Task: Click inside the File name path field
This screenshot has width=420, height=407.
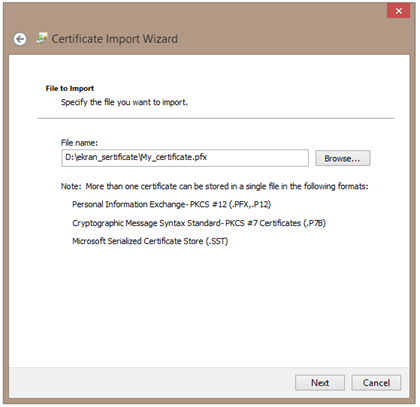Action: [x=185, y=158]
